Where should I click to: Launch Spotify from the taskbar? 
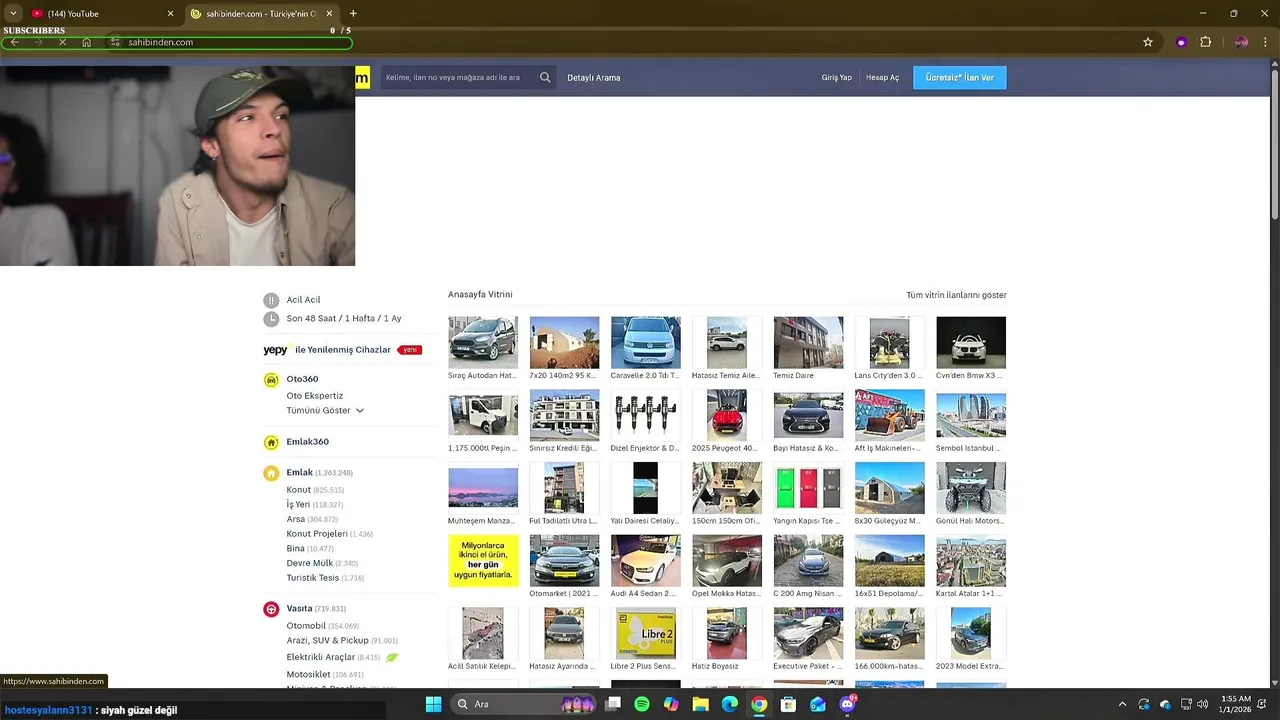coord(642,704)
